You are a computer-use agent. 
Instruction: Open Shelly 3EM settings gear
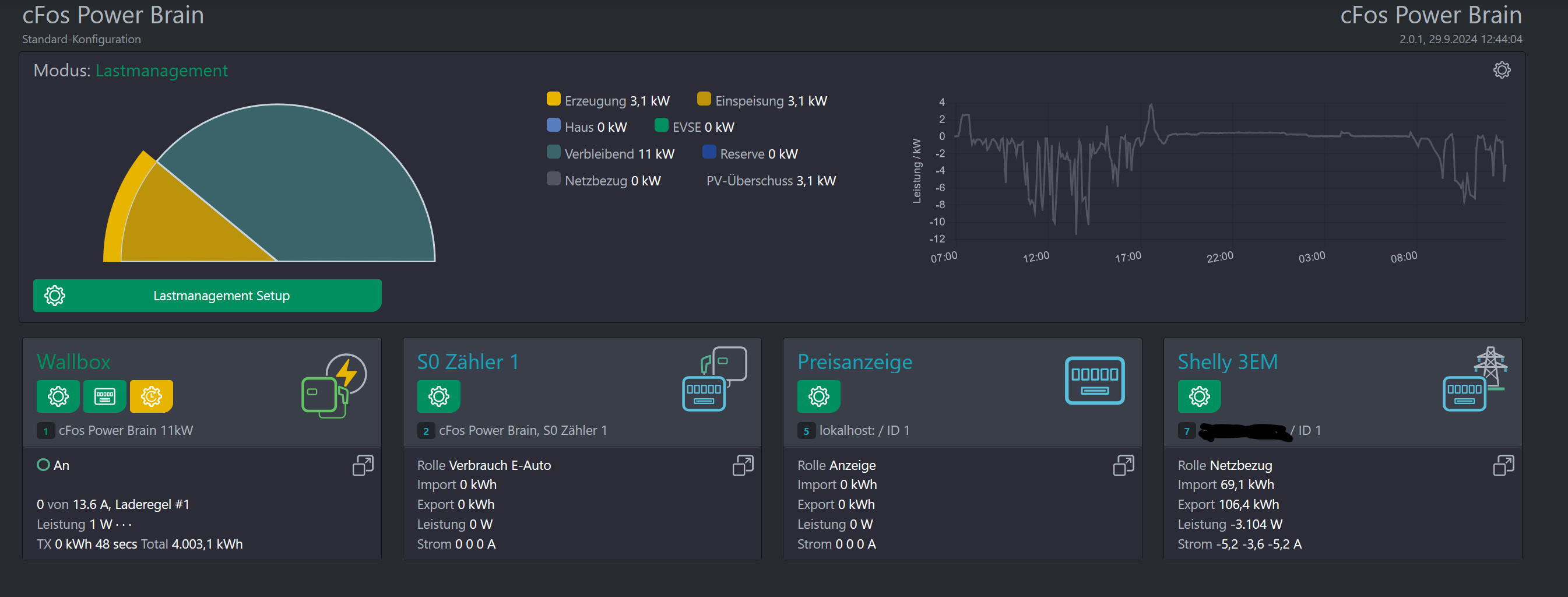tap(1199, 396)
